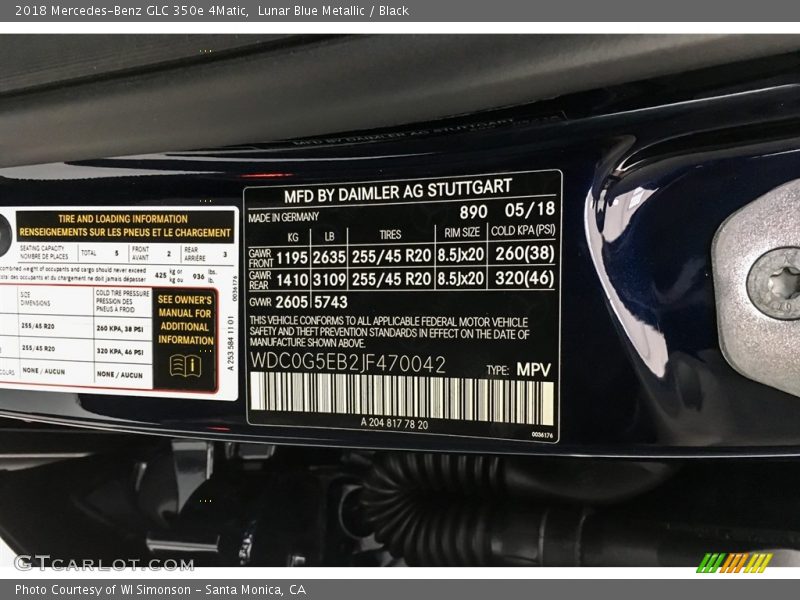
Task: Click the 'TIRES' column header
Action: [x=390, y=235]
